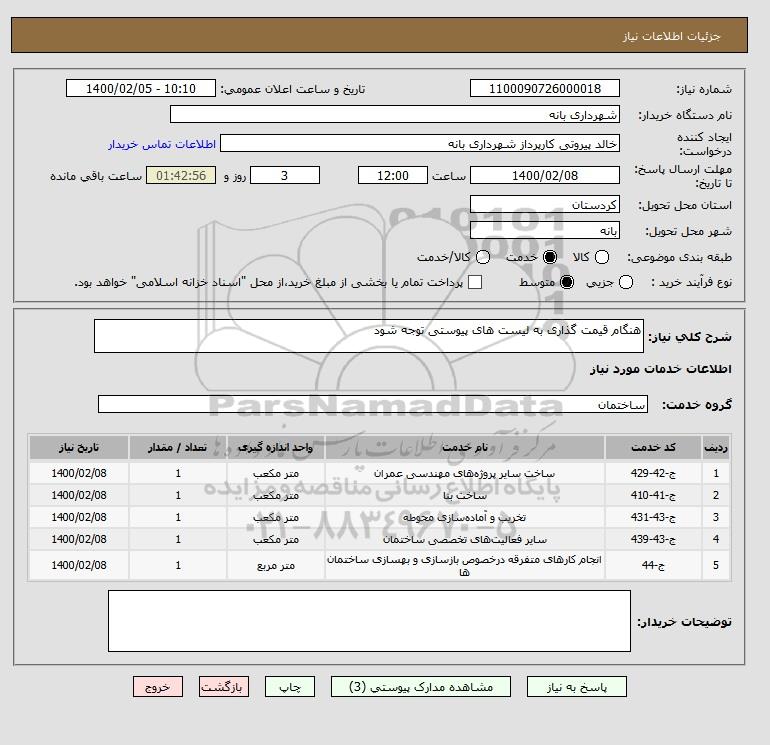Click service code ج-43-431 cell
Viewport: 770px width, 745px height.
pyautogui.click(x=653, y=517)
